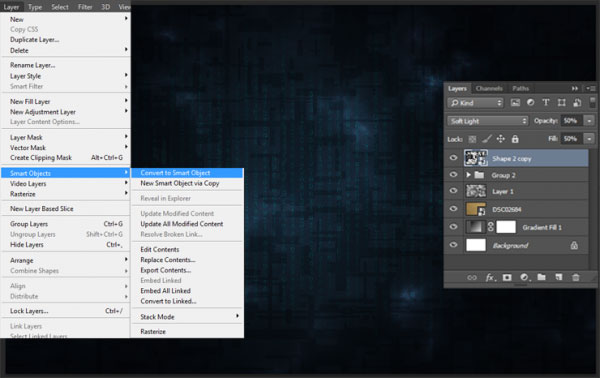Open the Opacity slider arrow
This screenshot has height=378, width=600.
pyautogui.click(x=589, y=121)
